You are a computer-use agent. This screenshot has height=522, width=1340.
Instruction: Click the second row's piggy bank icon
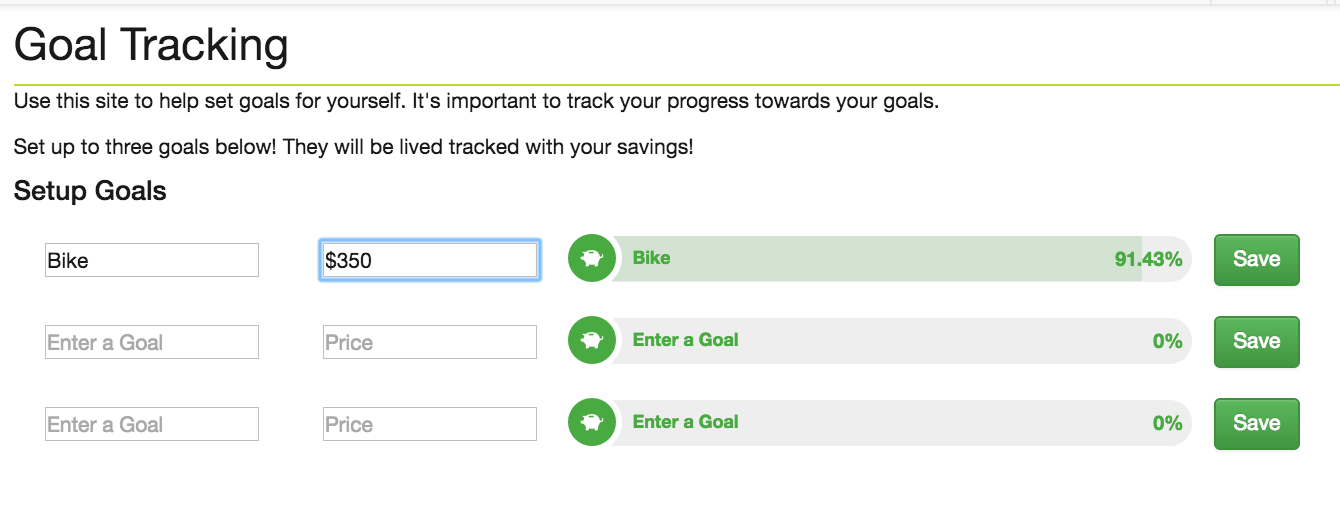coord(591,341)
